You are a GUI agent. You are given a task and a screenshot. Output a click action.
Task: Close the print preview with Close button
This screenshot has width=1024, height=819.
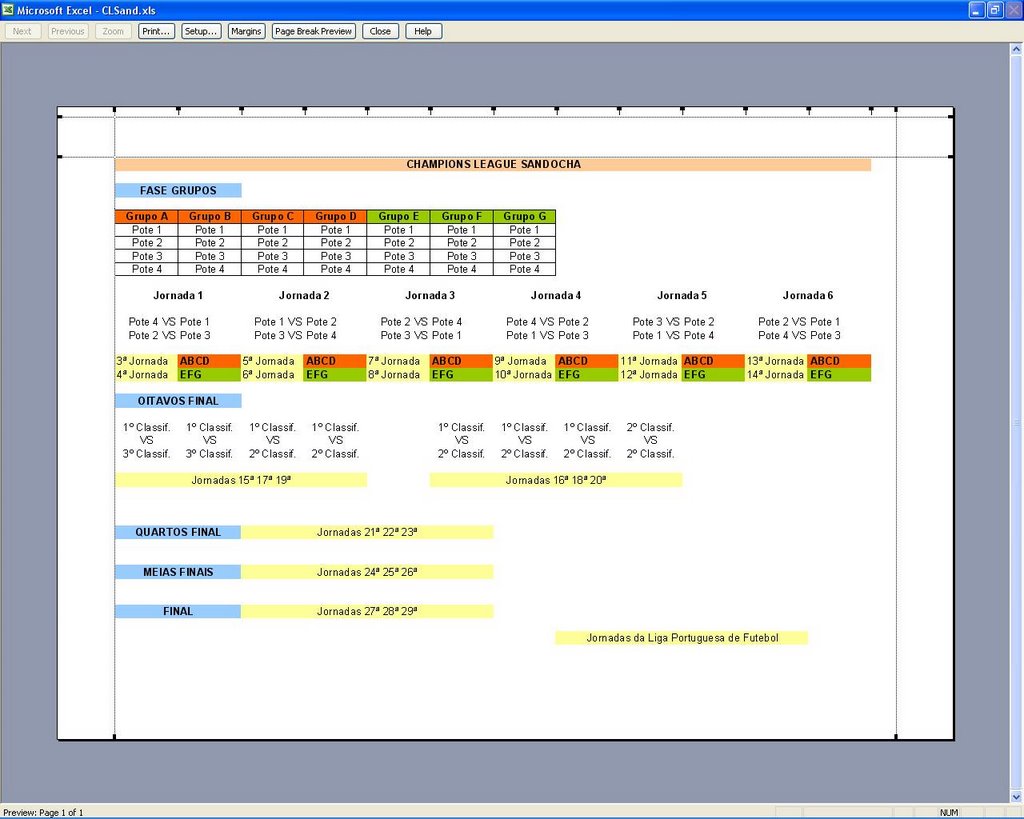[380, 31]
